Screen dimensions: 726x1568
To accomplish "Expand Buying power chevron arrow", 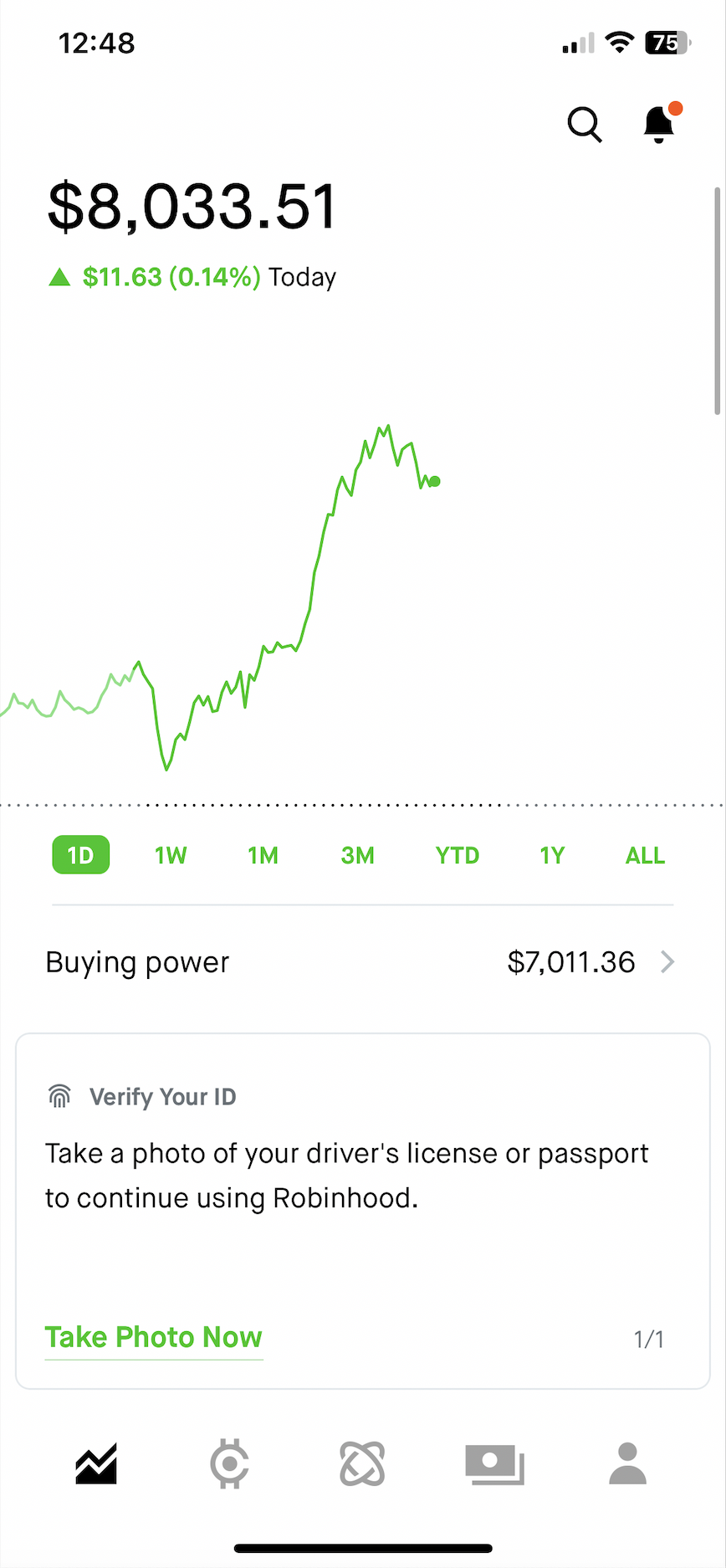I will tap(667, 962).
